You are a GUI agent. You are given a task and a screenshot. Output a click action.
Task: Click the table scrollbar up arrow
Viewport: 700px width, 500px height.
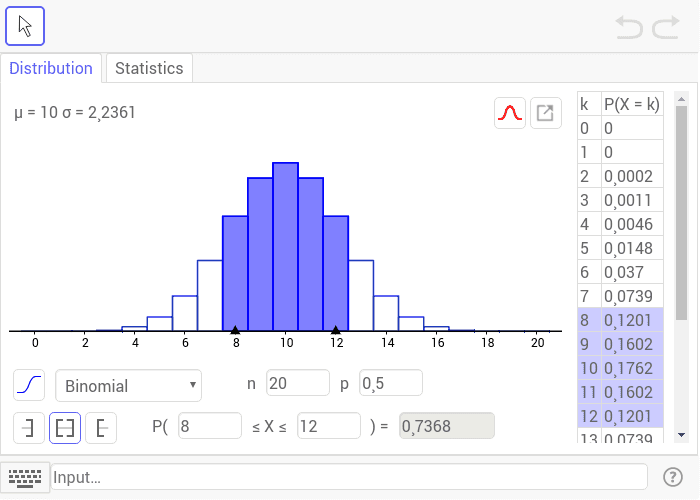681,99
